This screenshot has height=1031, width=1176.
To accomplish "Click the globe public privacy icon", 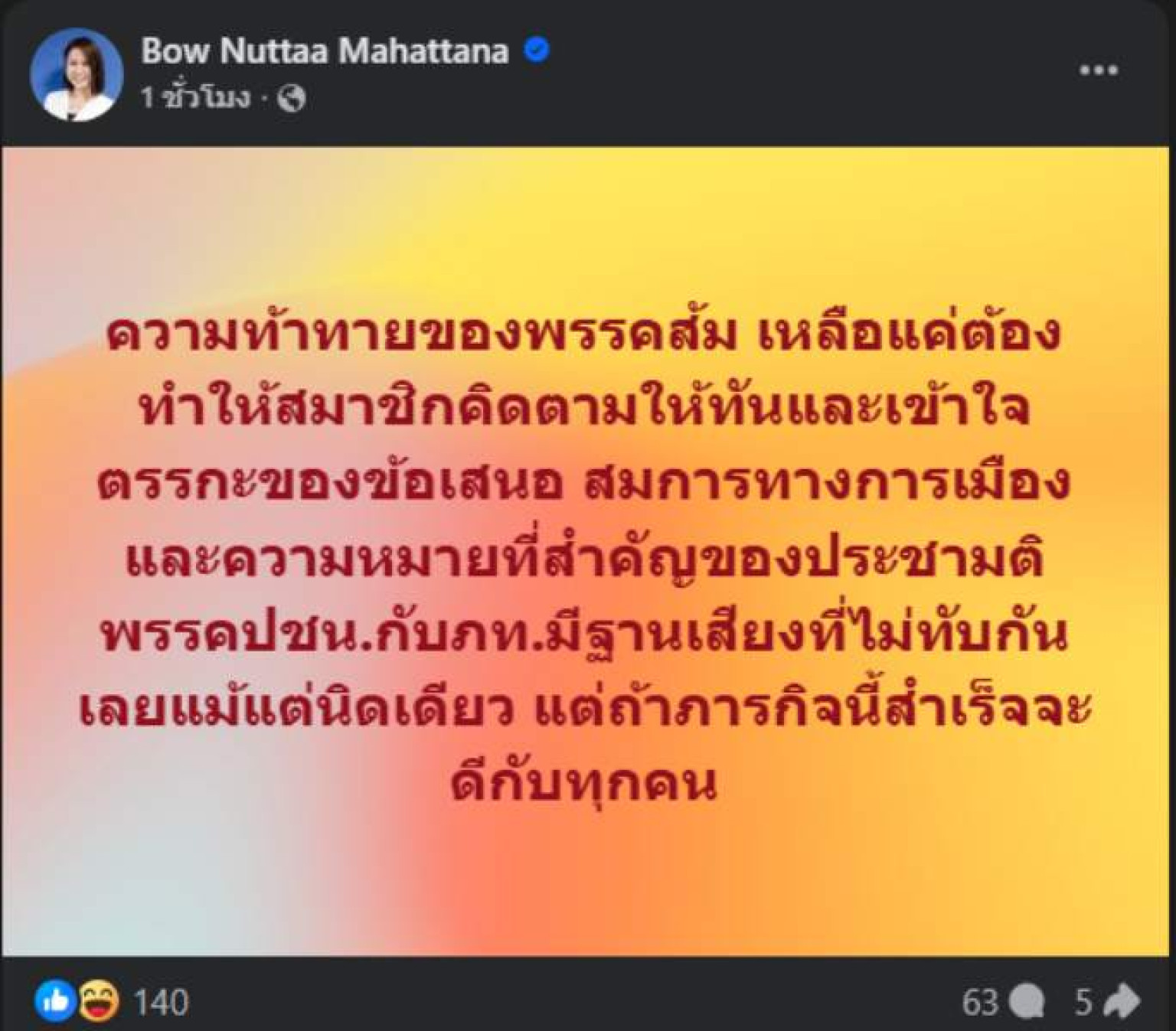I will pos(292,98).
